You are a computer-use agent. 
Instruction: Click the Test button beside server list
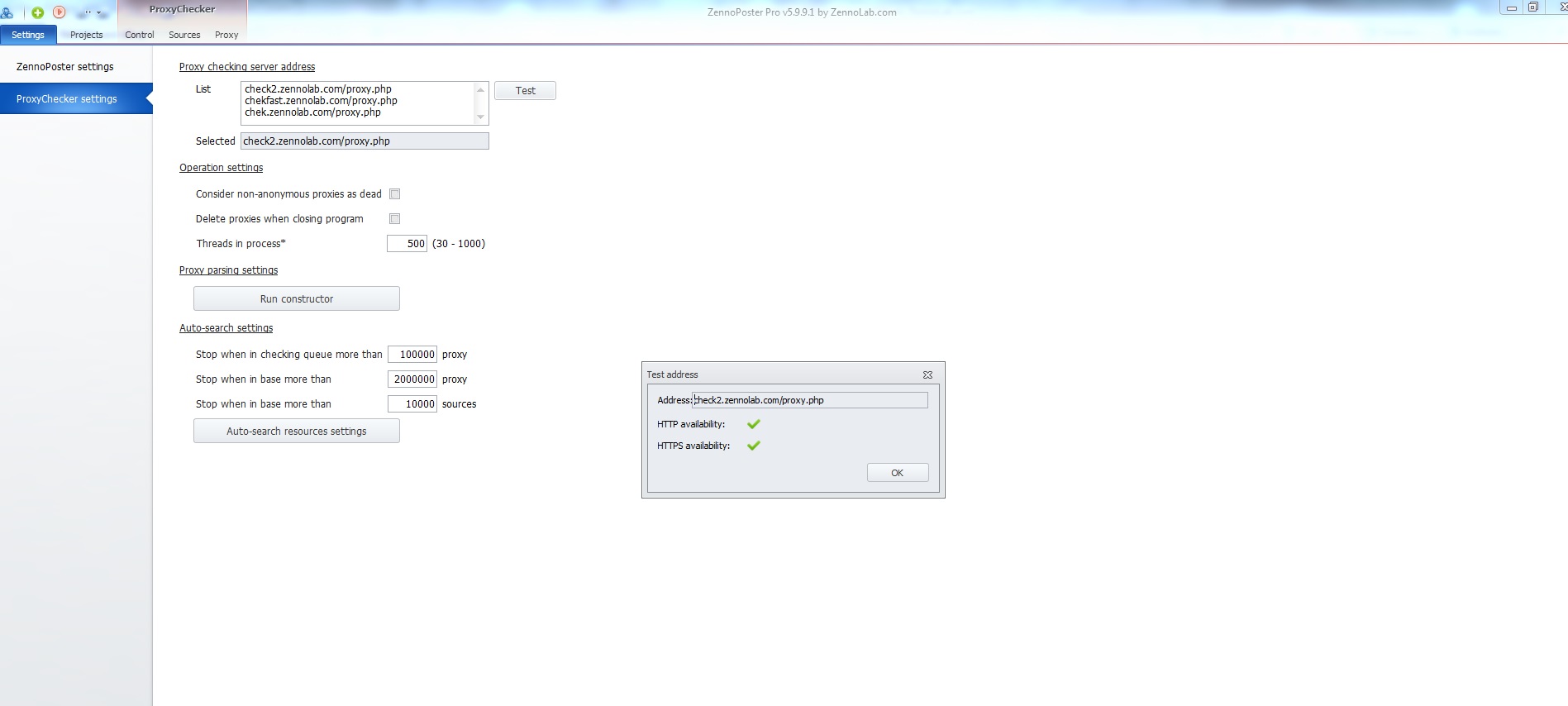pyautogui.click(x=525, y=91)
